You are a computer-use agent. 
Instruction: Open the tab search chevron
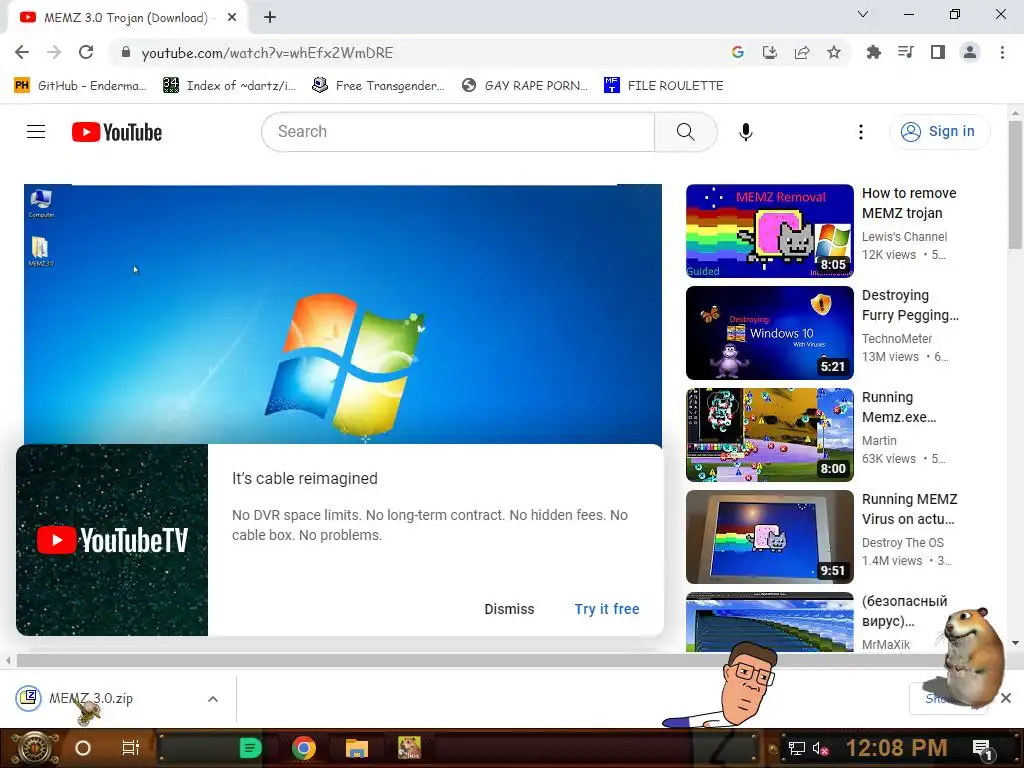point(863,14)
